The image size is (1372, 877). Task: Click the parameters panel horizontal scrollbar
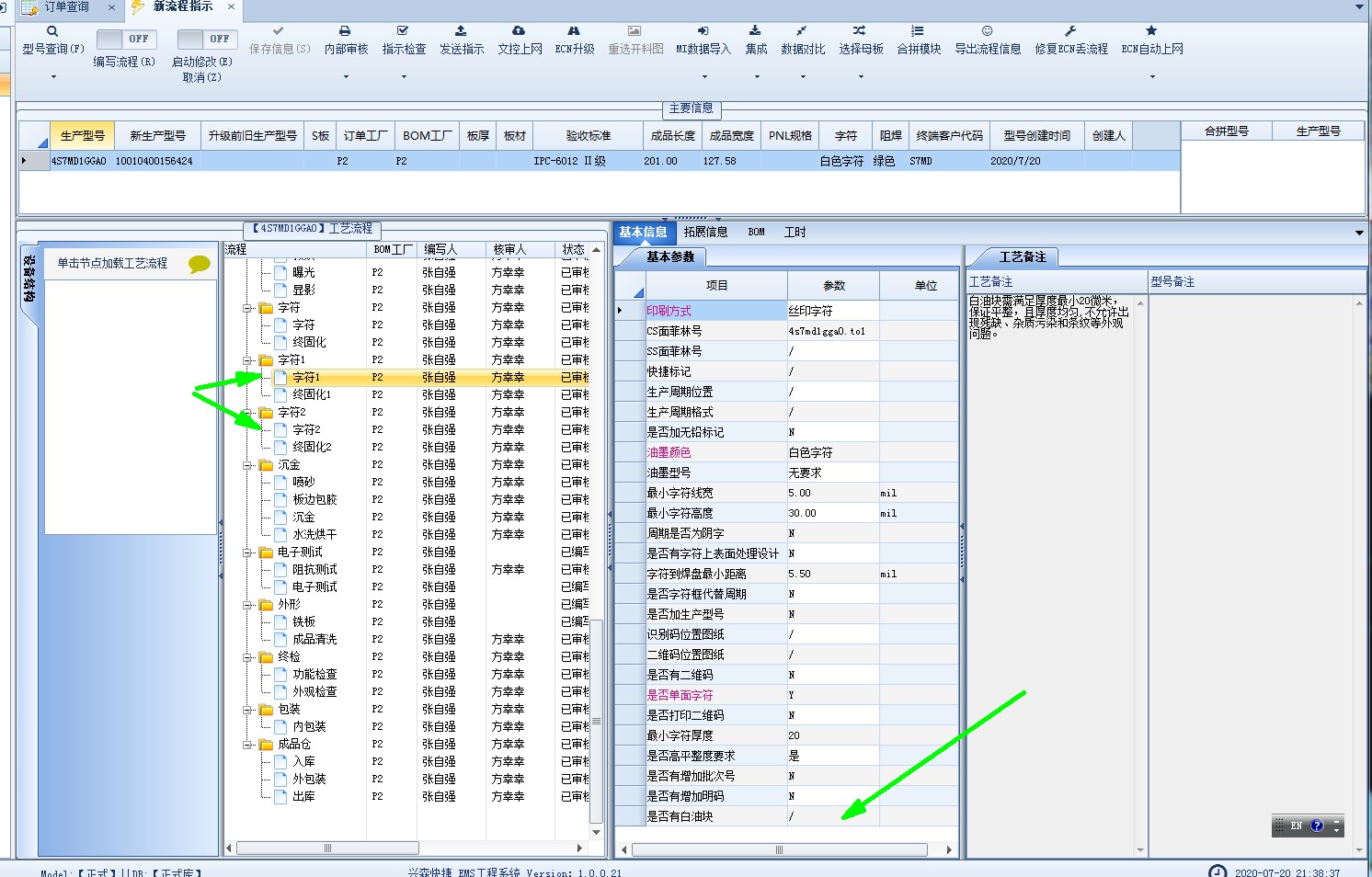coord(779,849)
